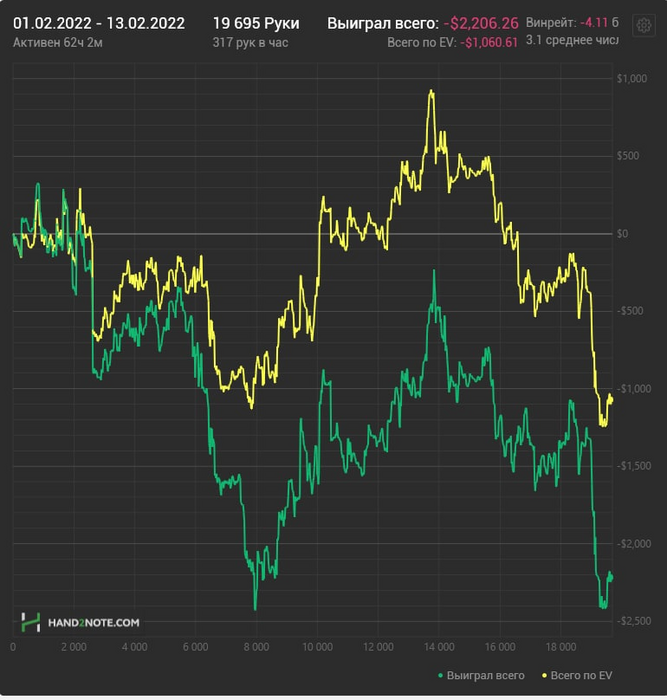Click the green legend dot

pos(440,676)
